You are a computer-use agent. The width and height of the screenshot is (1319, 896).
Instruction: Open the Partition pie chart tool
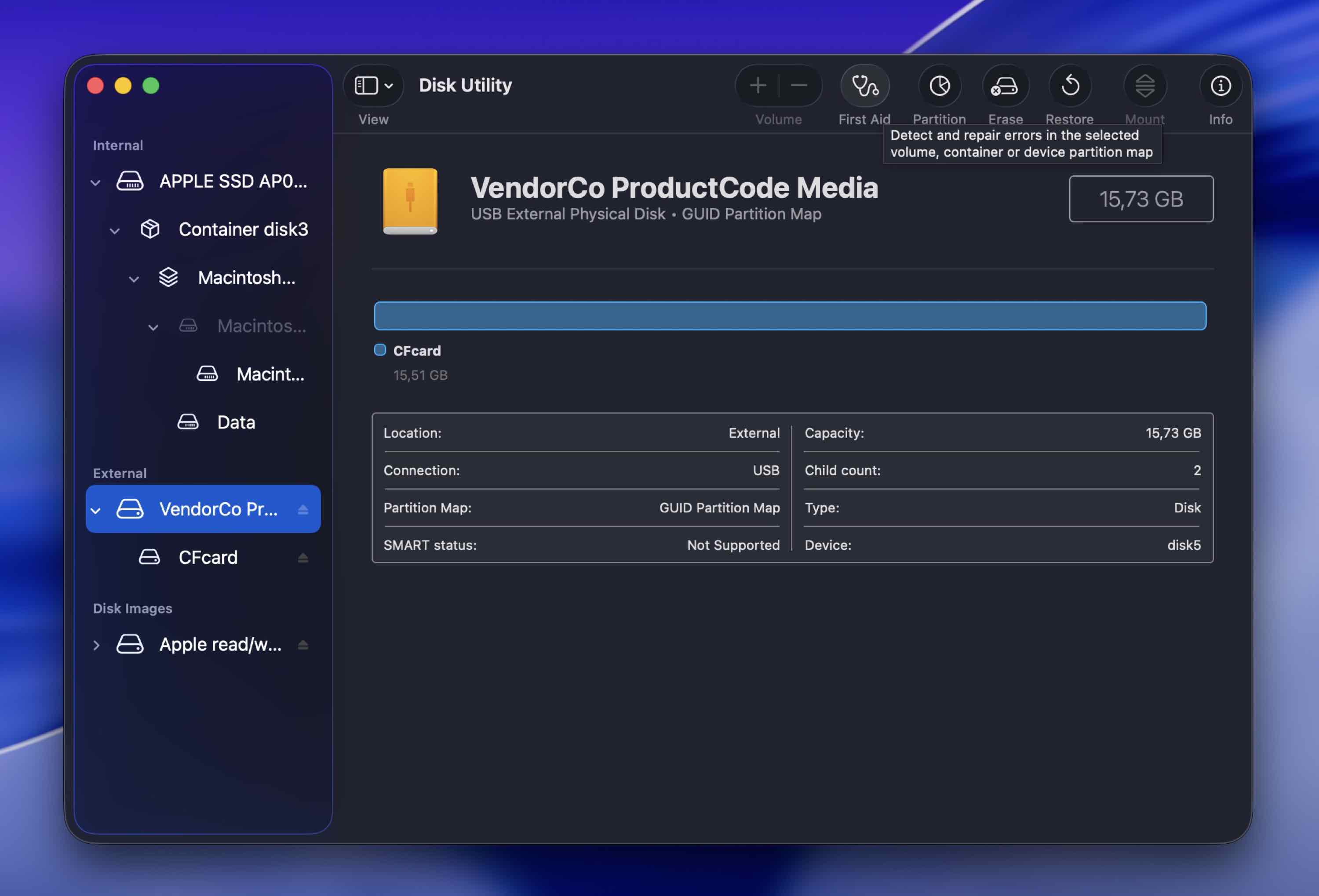[939, 86]
